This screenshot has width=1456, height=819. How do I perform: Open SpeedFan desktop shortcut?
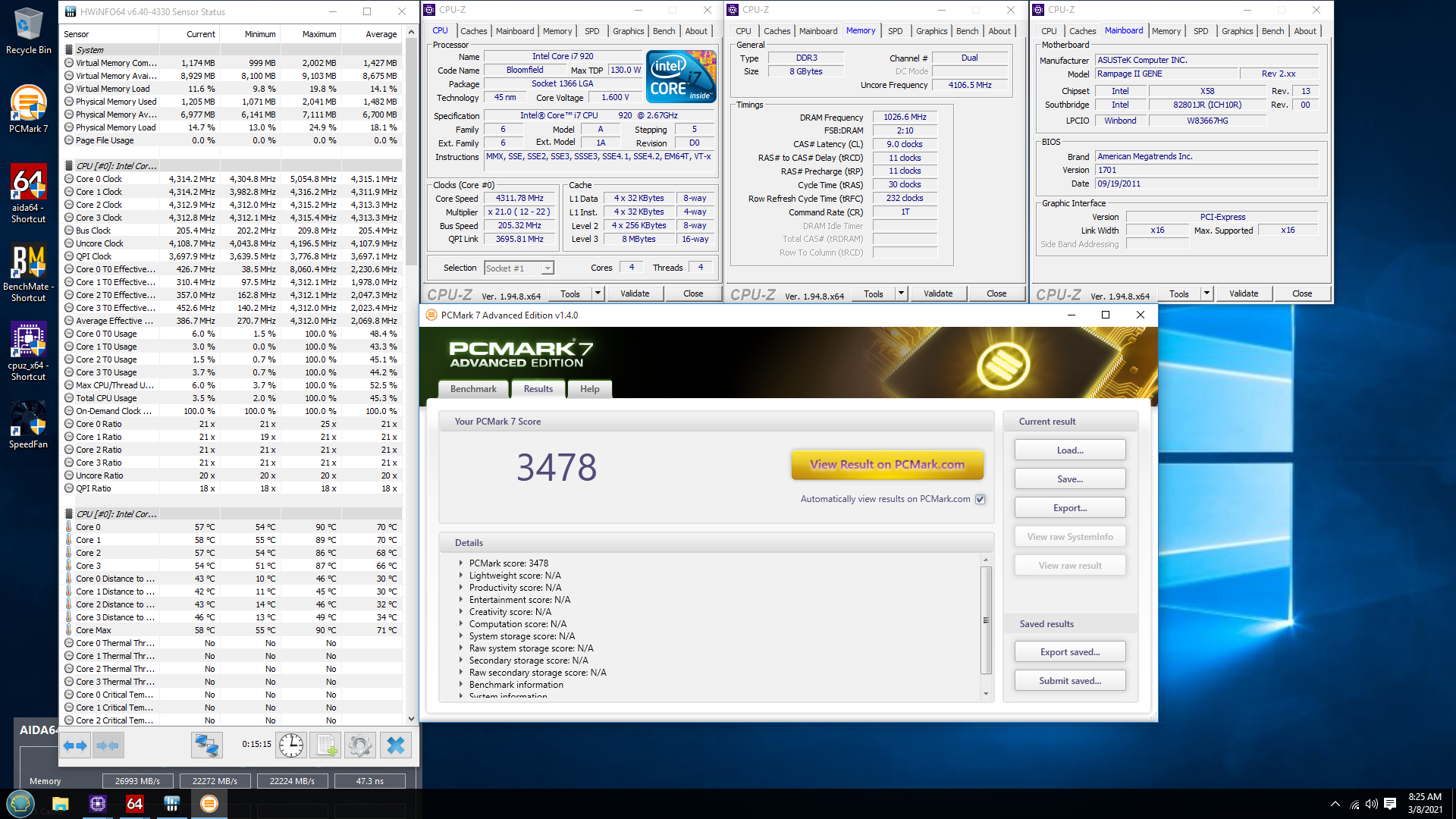tap(28, 425)
